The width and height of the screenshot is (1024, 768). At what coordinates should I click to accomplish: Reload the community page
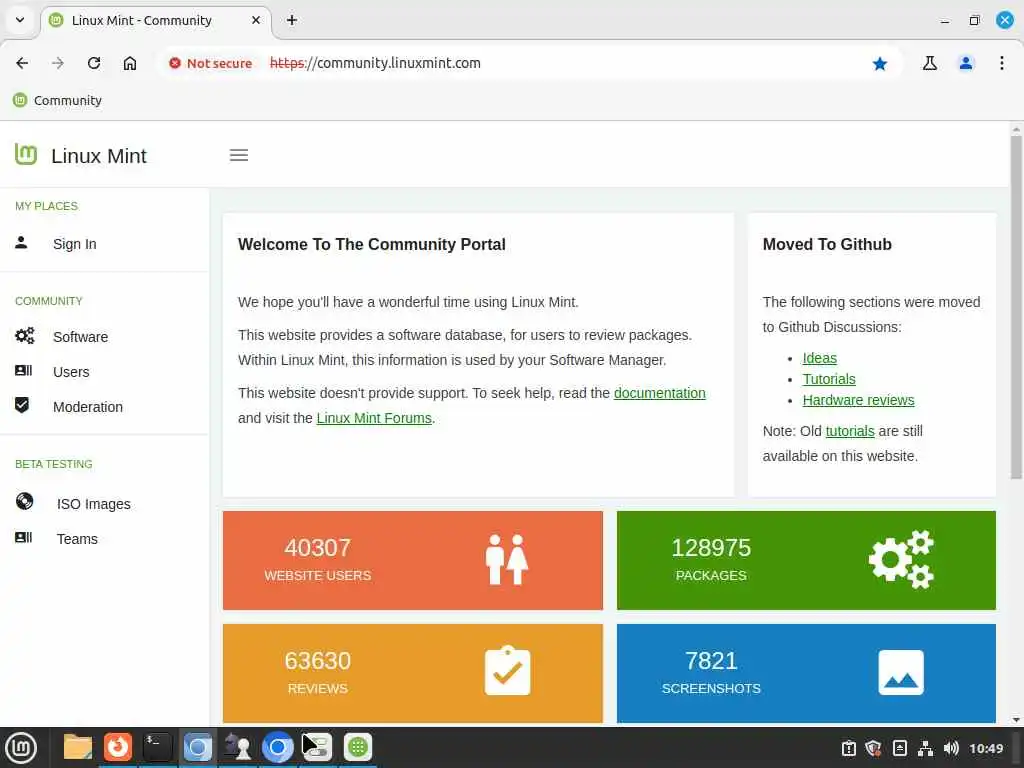point(94,63)
